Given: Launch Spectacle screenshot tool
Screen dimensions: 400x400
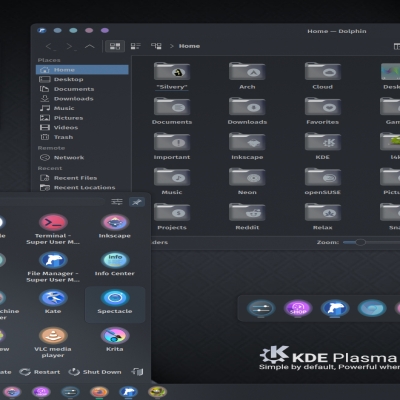Looking at the screenshot, I should click(115, 304).
